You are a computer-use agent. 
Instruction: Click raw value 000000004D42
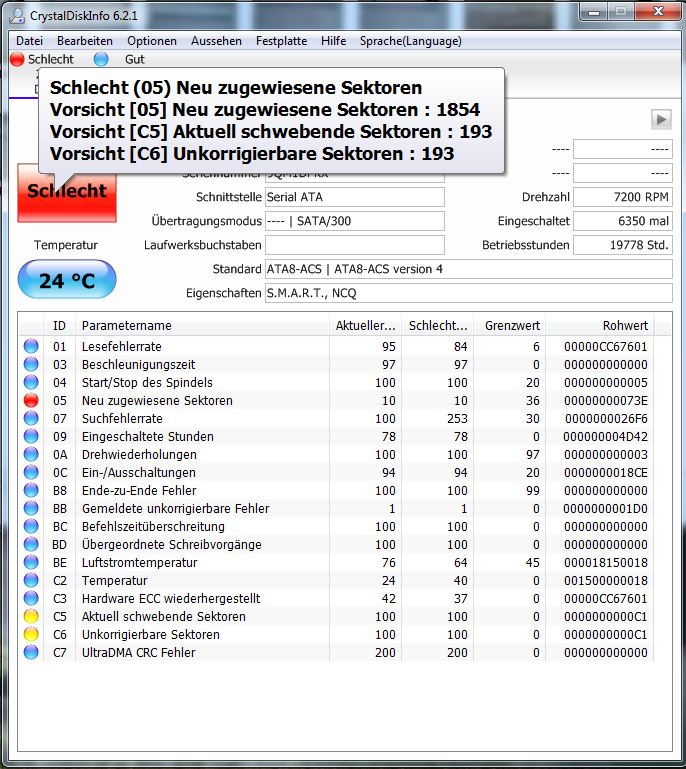coord(605,436)
